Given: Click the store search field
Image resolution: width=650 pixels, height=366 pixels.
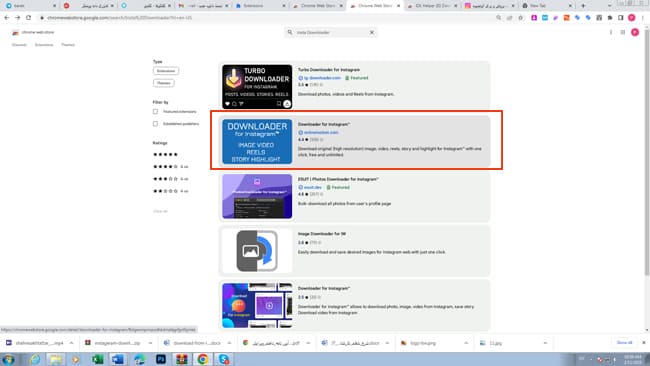Looking at the screenshot, I should click(331, 32).
